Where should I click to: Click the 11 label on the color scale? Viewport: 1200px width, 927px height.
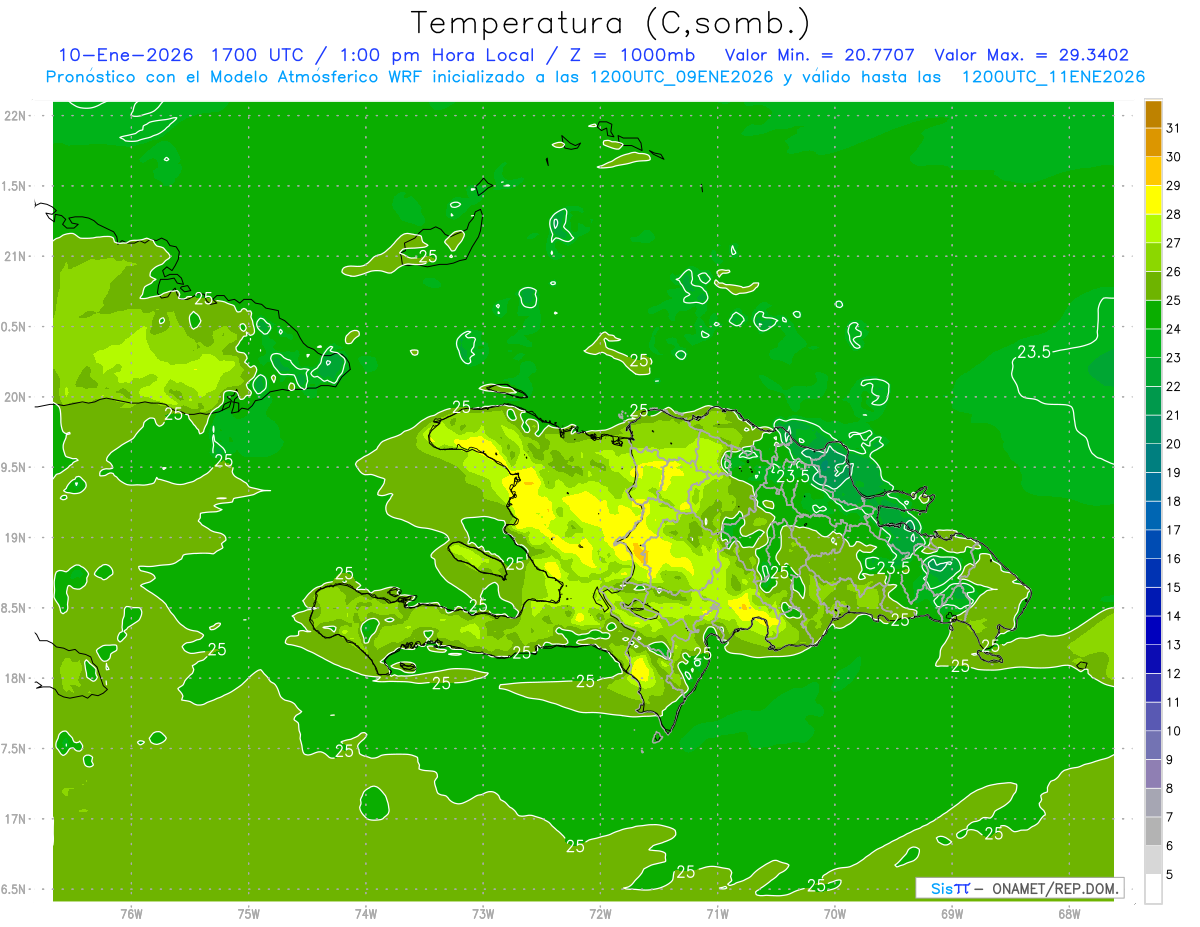pyautogui.click(x=1174, y=702)
